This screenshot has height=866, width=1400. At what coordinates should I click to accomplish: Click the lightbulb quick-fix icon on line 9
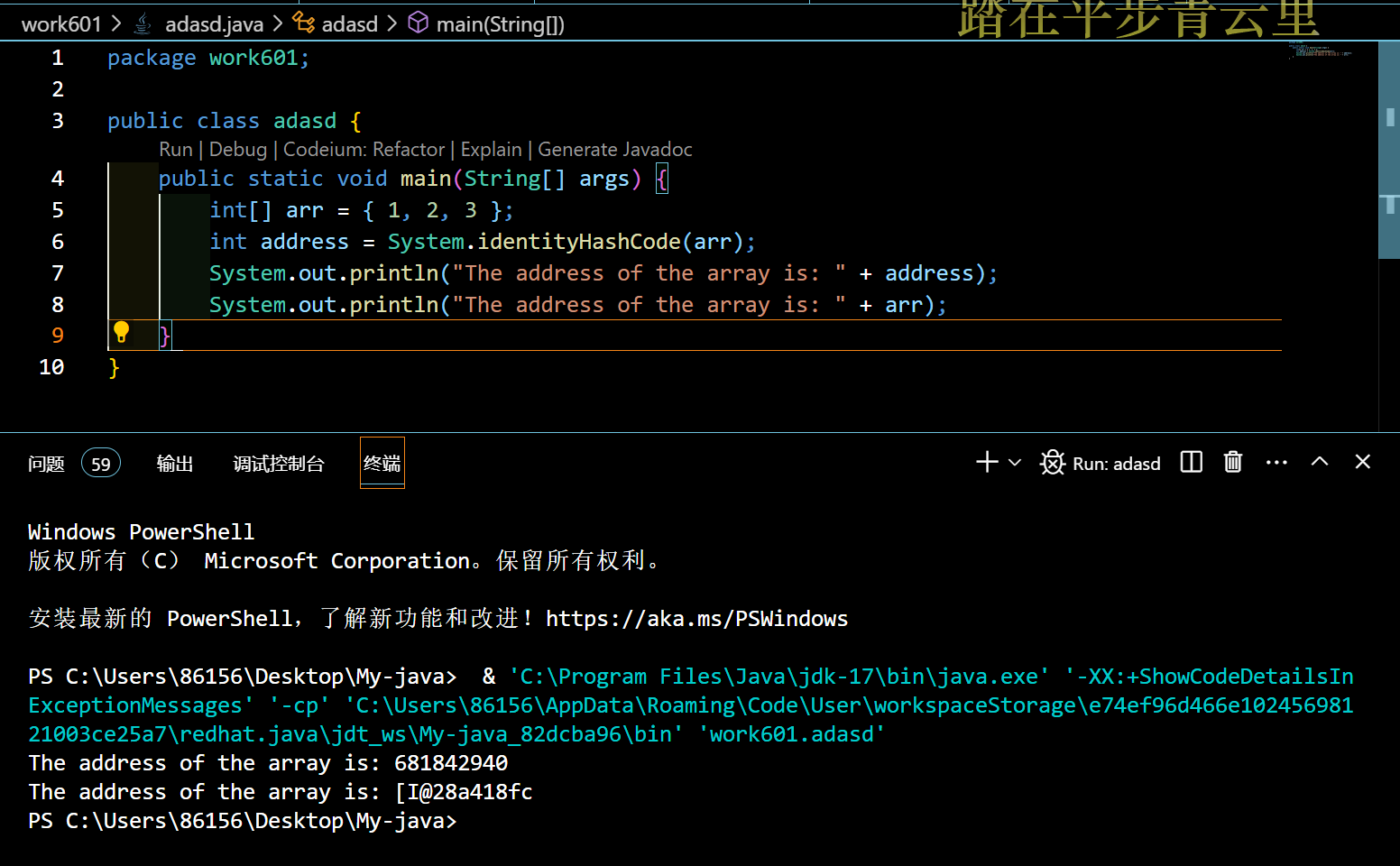click(x=121, y=333)
